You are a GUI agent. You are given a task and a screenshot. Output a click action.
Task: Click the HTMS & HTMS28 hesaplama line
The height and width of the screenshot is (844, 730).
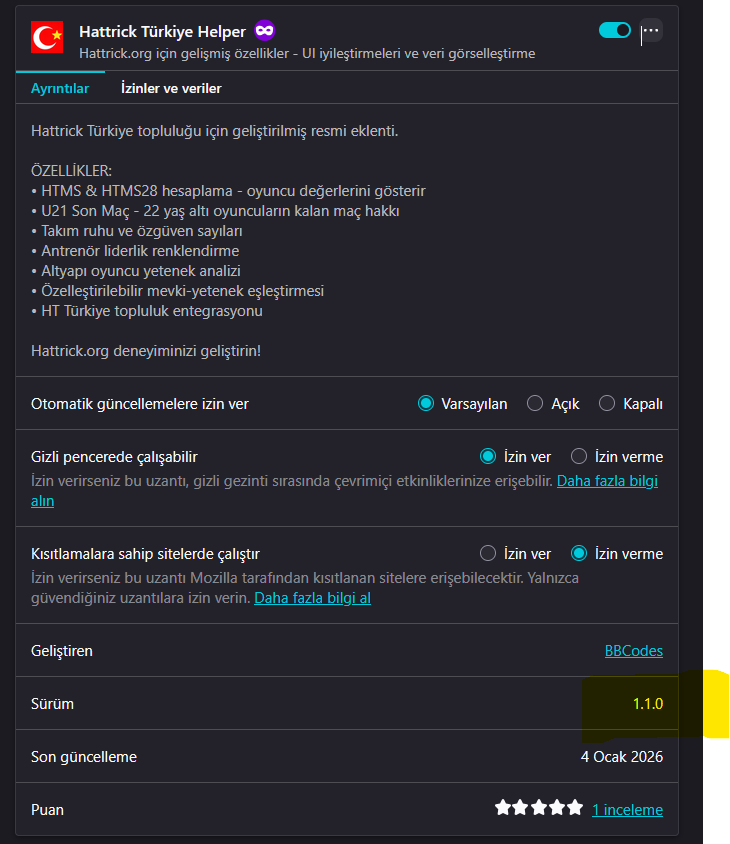(x=228, y=191)
